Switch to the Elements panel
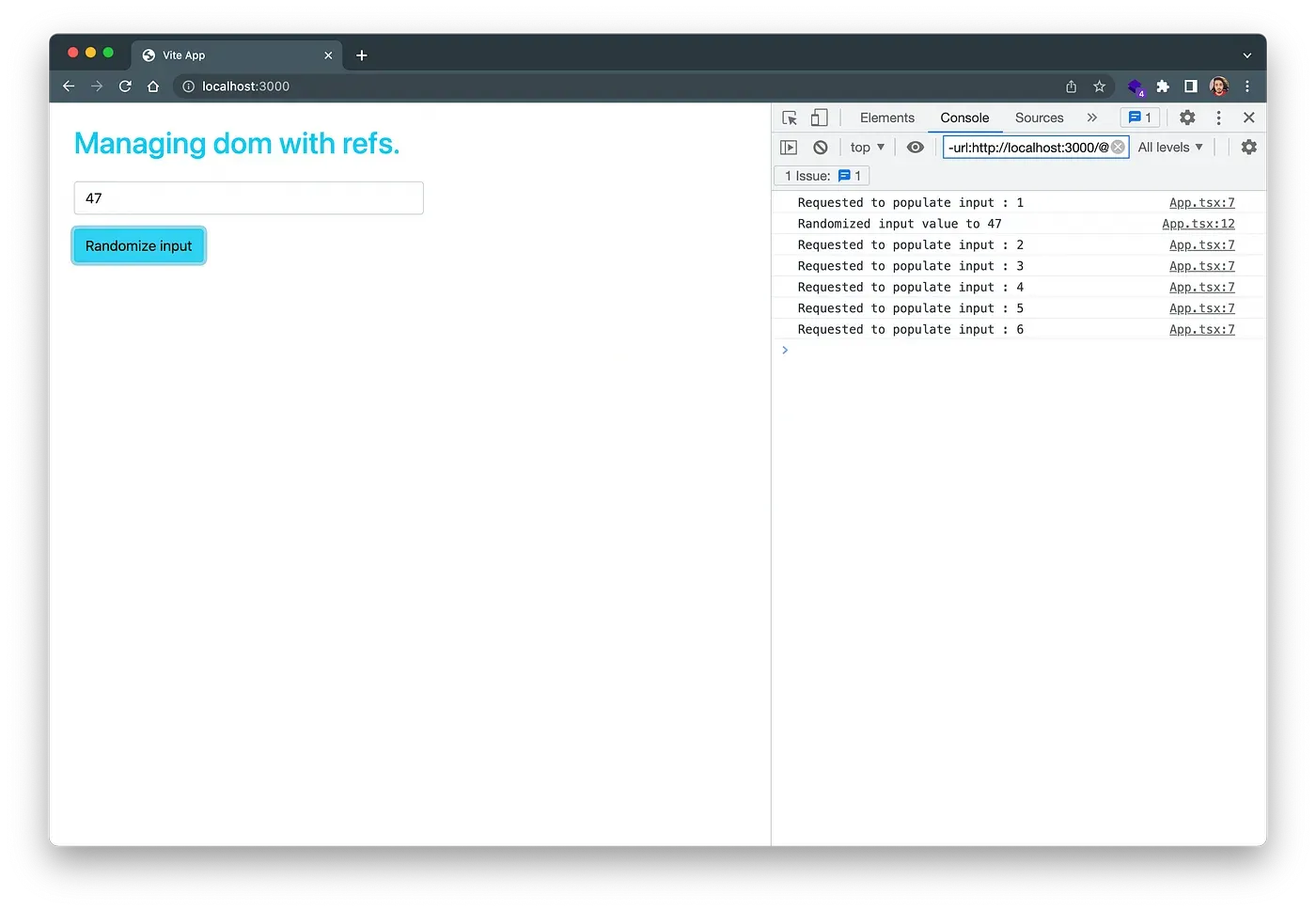 tap(886, 118)
